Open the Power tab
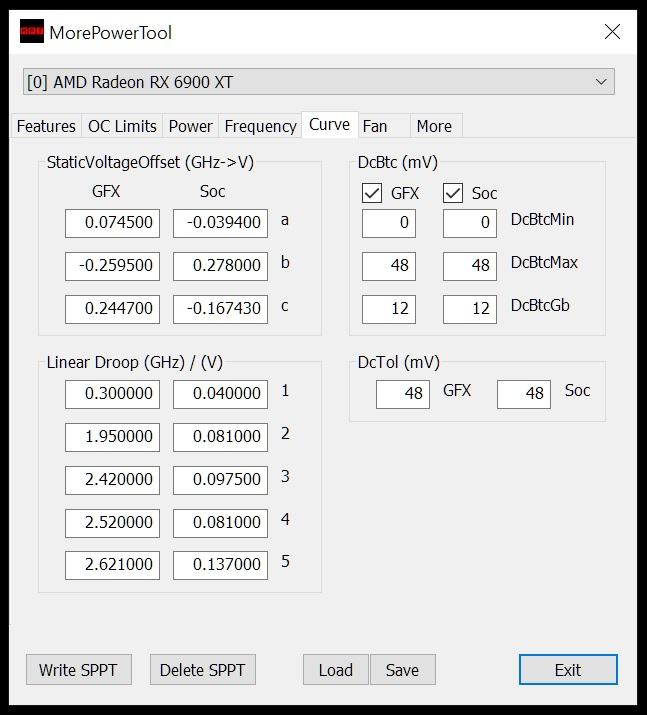Viewport: 647px width, 715px height. (191, 126)
